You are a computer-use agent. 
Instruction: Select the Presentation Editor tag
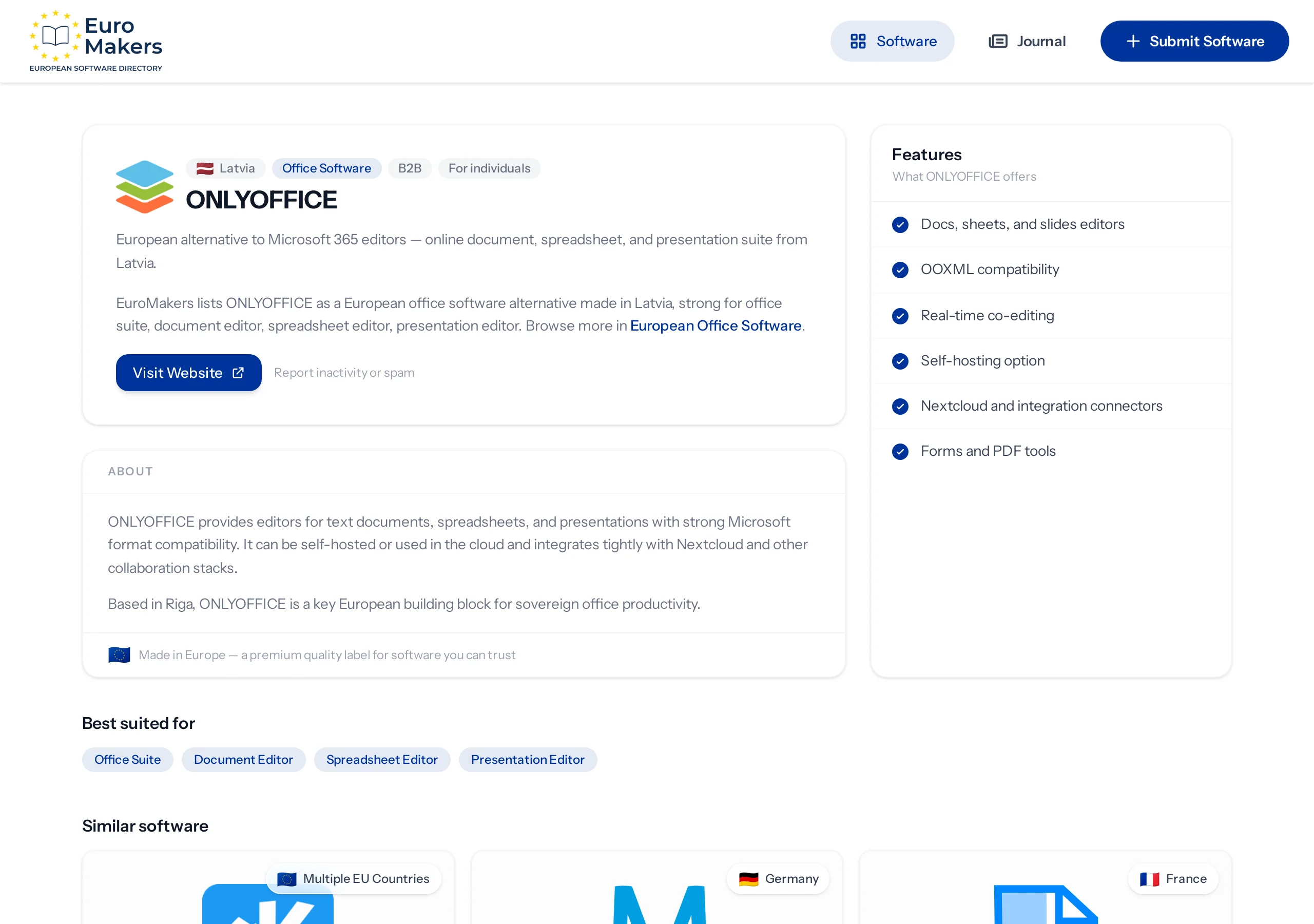528,759
